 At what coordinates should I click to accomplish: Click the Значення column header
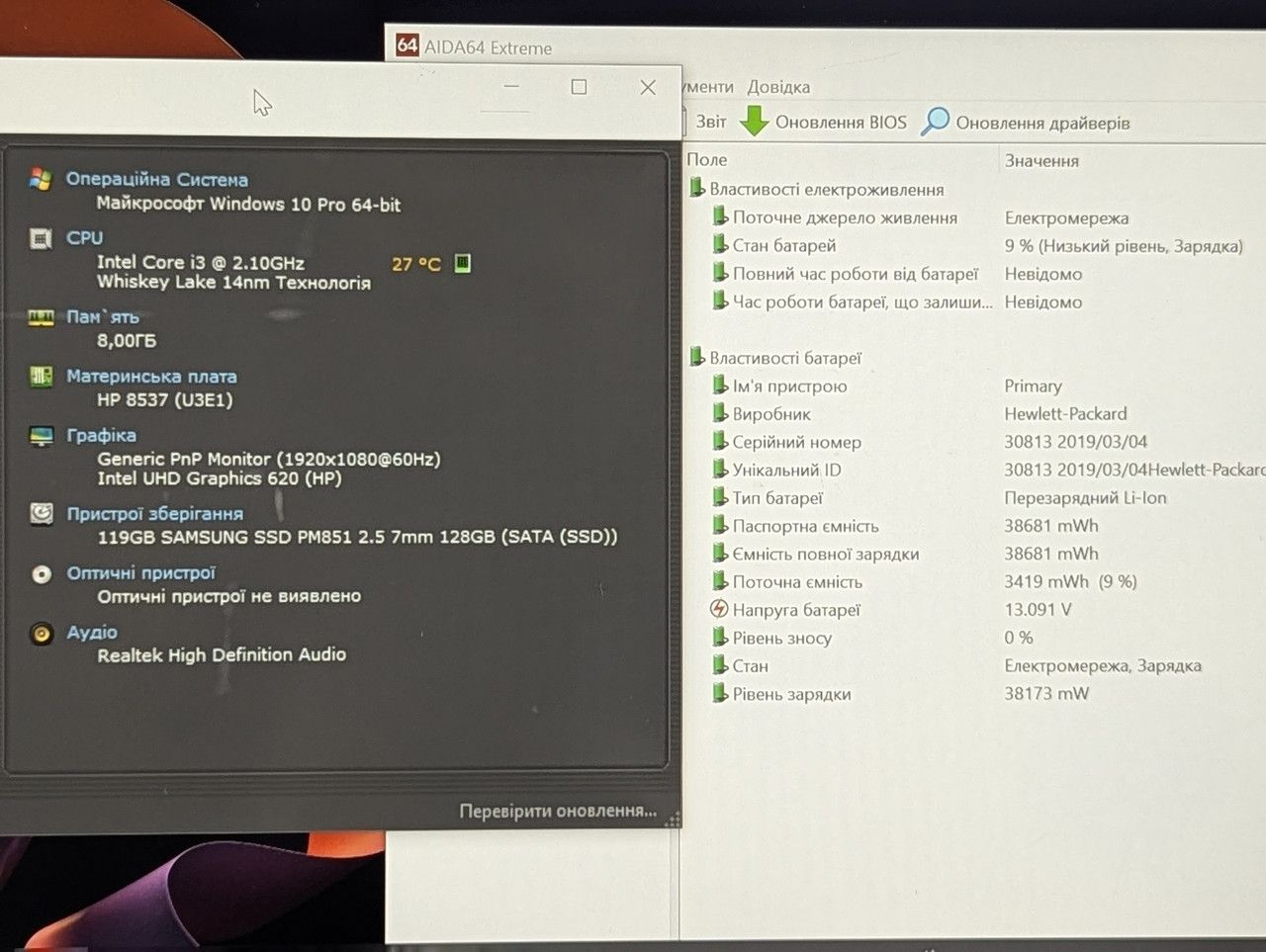click(1041, 160)
